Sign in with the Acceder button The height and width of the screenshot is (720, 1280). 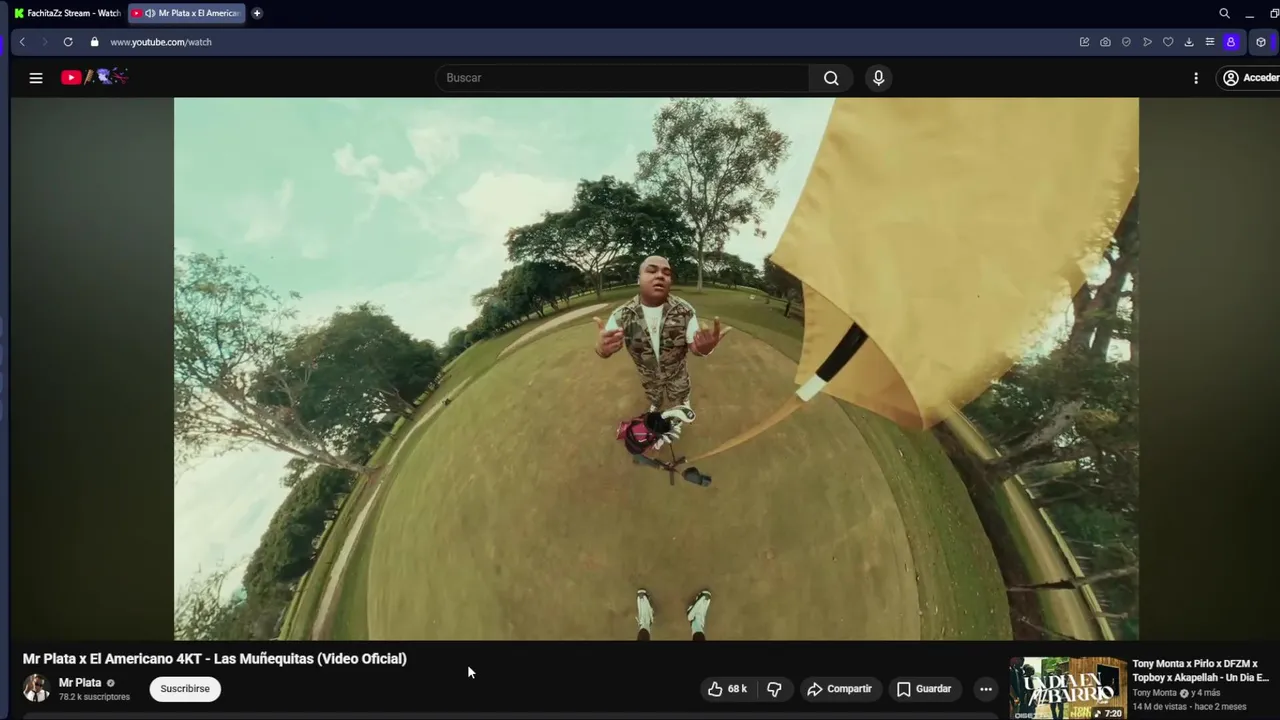pyautogui.click(x=1250, y=78)
